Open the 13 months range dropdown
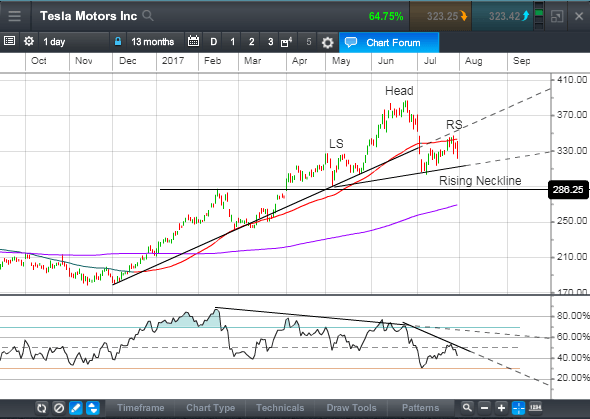The height and width of the screenshot is (419, 590). coord(155,41)
